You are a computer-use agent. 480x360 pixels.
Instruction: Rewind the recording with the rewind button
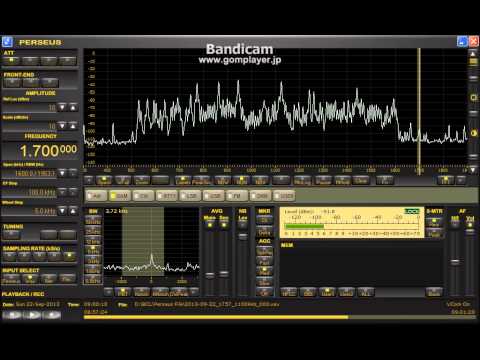coord(12,314)
